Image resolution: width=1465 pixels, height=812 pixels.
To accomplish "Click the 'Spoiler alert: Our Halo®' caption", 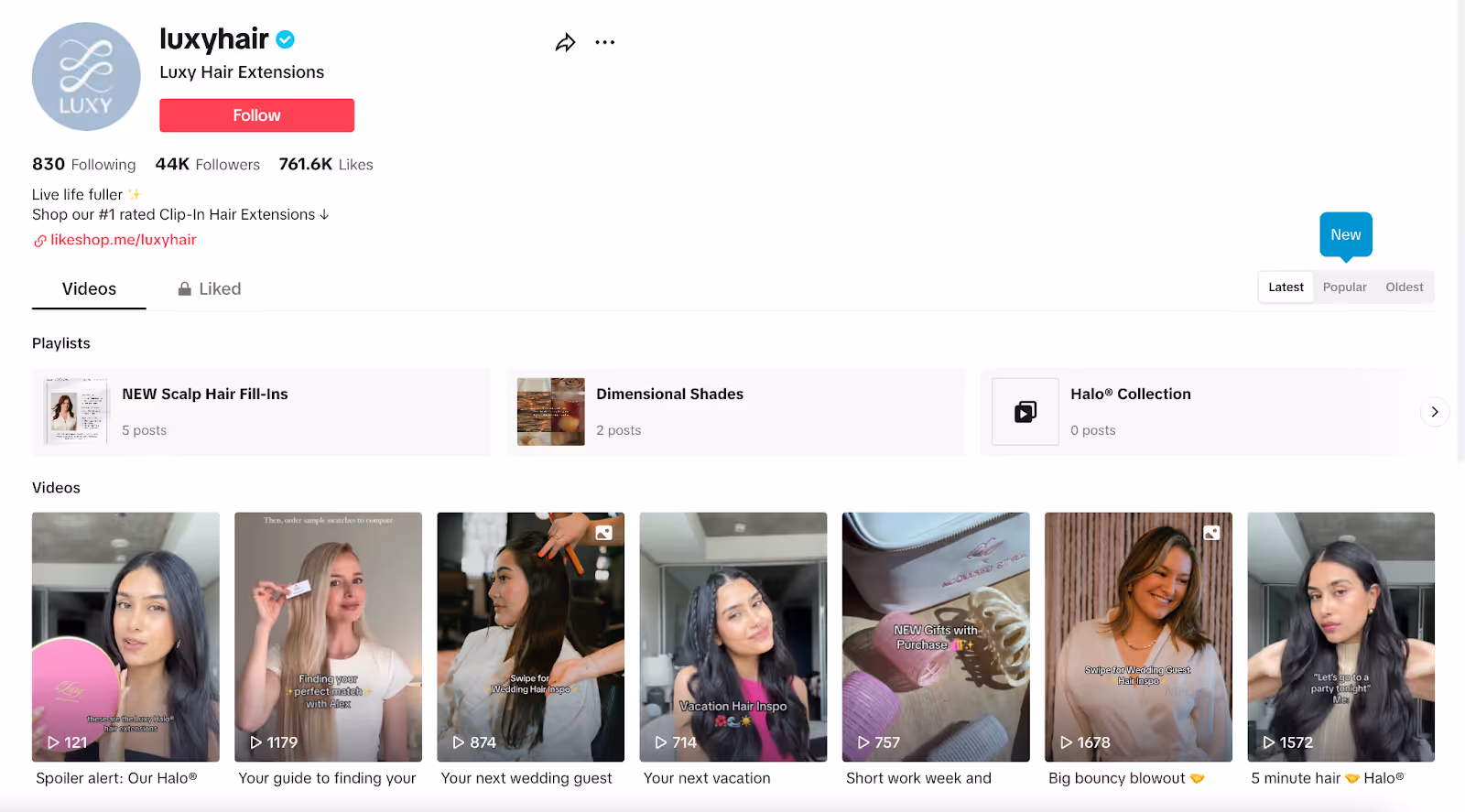I will [x=116, y=778].
